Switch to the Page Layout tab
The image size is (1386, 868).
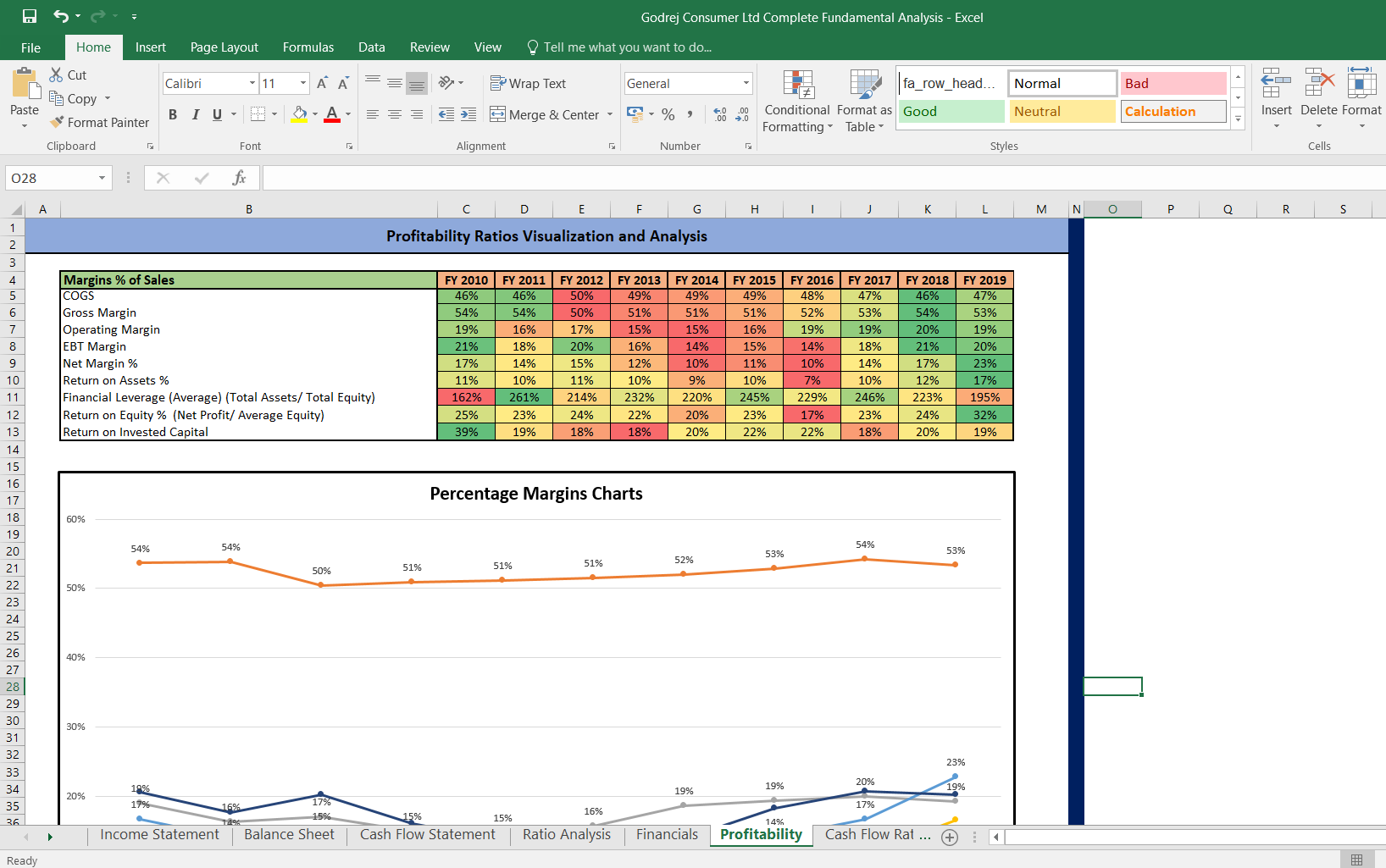click(225, 47)
